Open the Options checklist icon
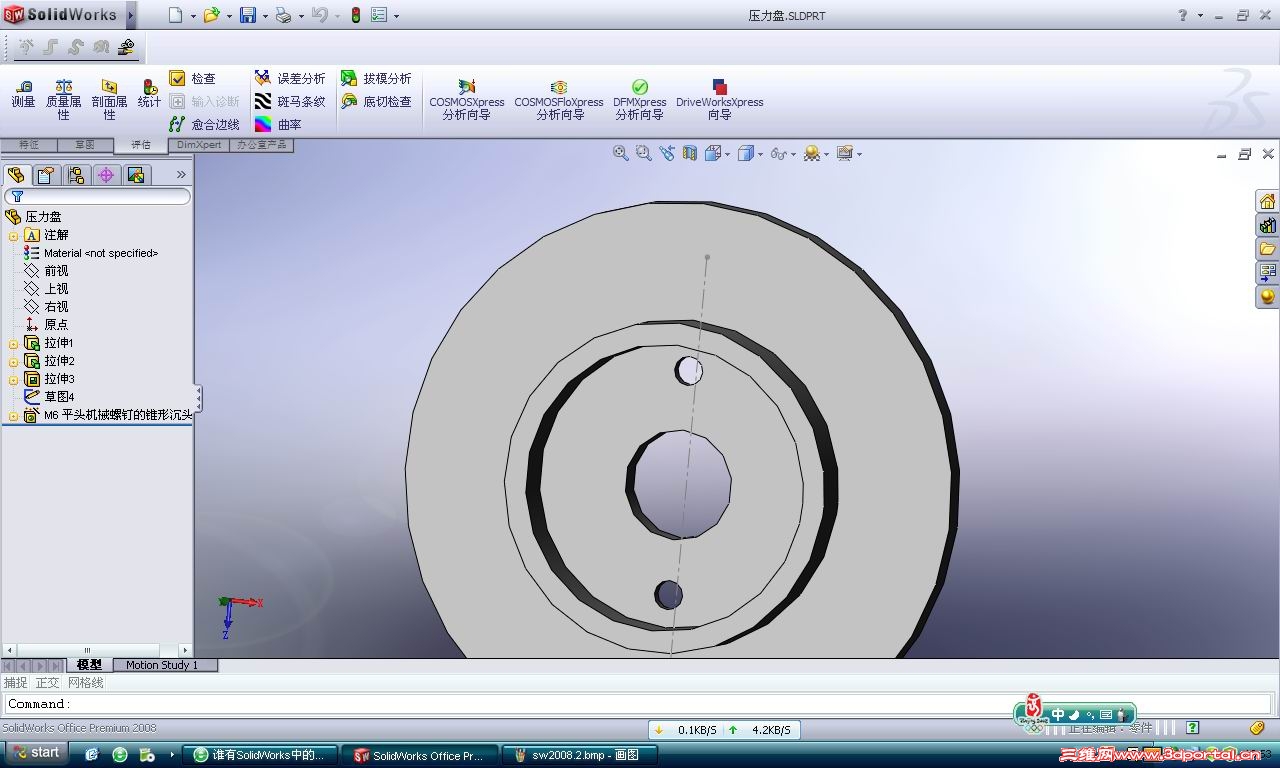This screenshot has height=768, width=1280. coord(379,15)
